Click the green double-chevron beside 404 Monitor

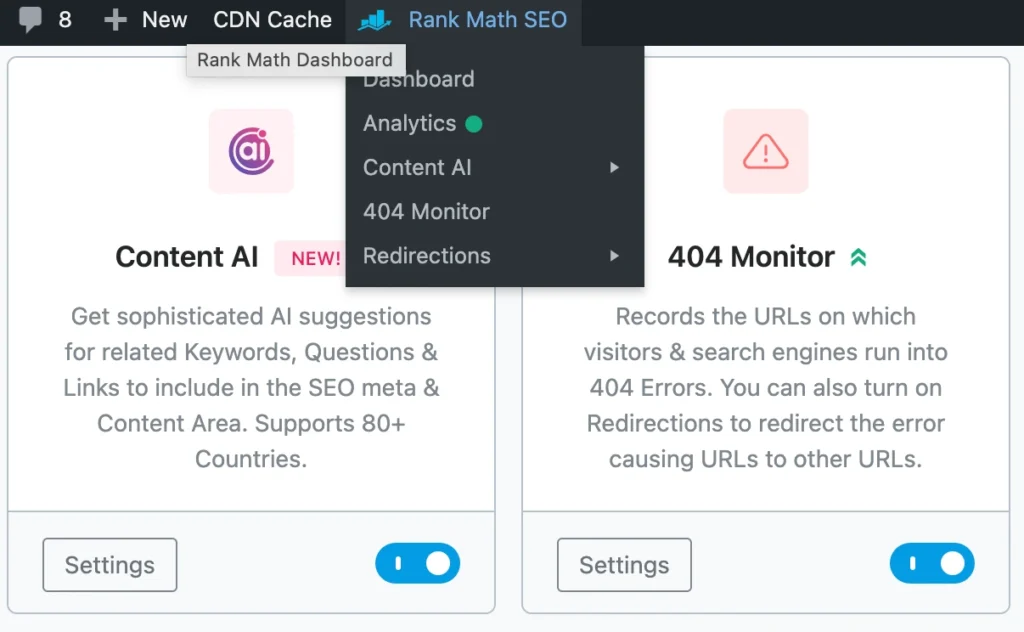pyautogui.click(x=858, y=257)
